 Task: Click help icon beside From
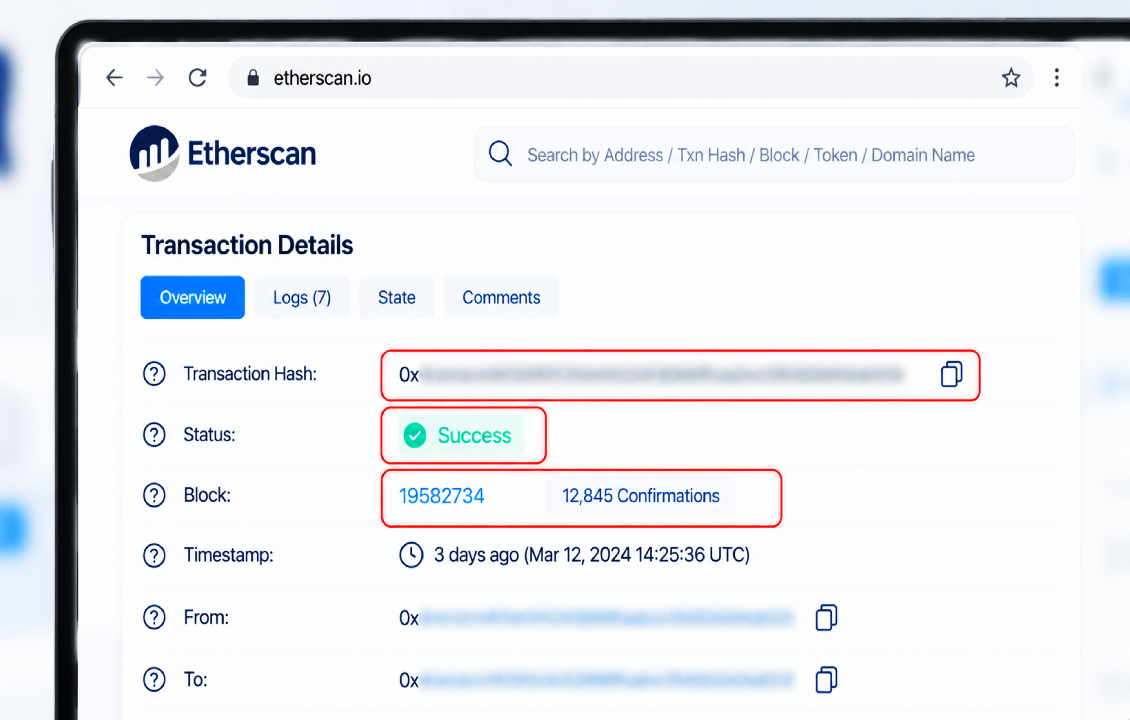pos(154,618)
